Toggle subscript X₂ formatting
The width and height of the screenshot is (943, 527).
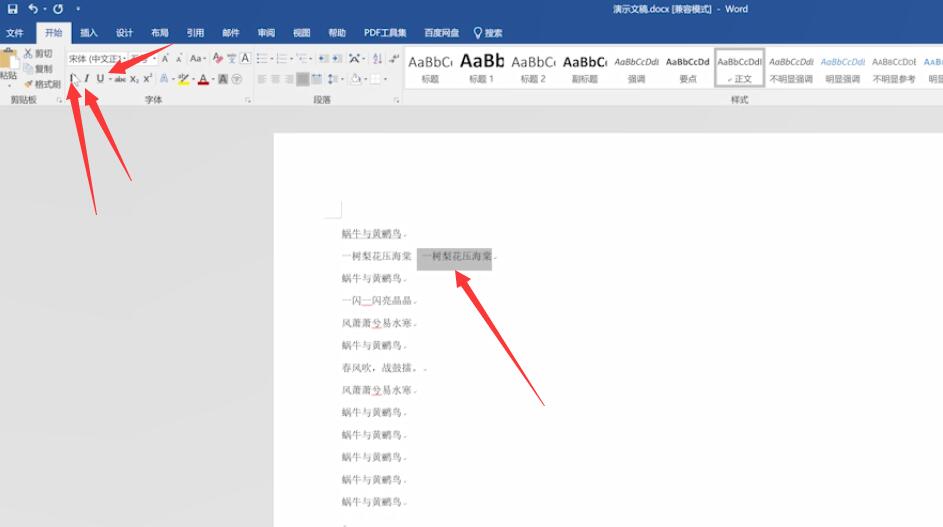click(x=134, y=79)
